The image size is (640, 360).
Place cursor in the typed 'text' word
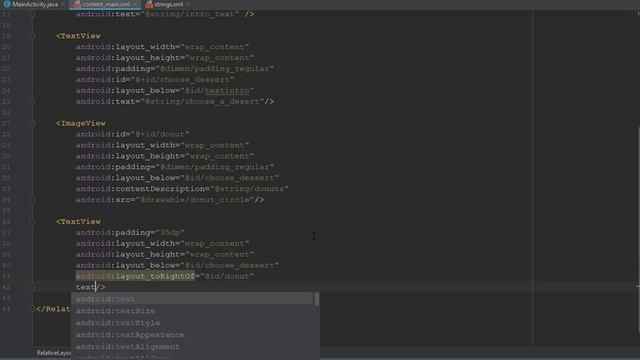(85, 287)
